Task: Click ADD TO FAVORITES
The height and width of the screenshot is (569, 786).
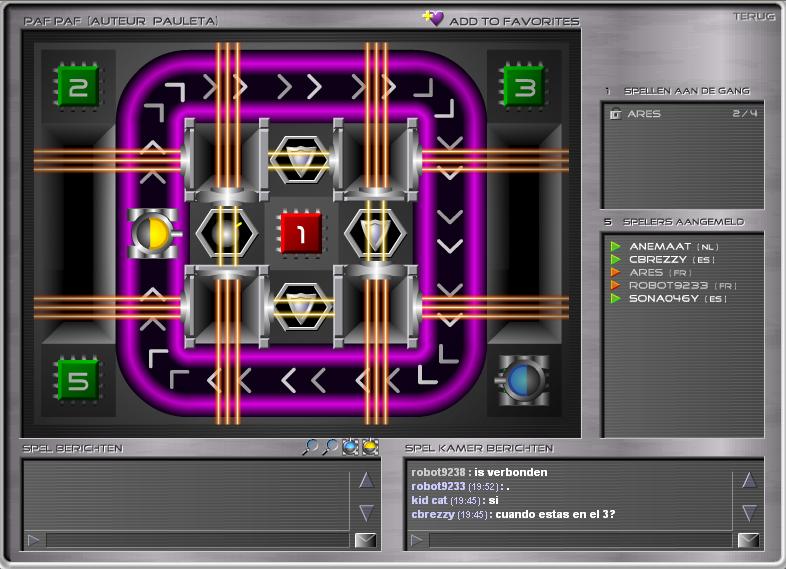Action: click(514, 22)
